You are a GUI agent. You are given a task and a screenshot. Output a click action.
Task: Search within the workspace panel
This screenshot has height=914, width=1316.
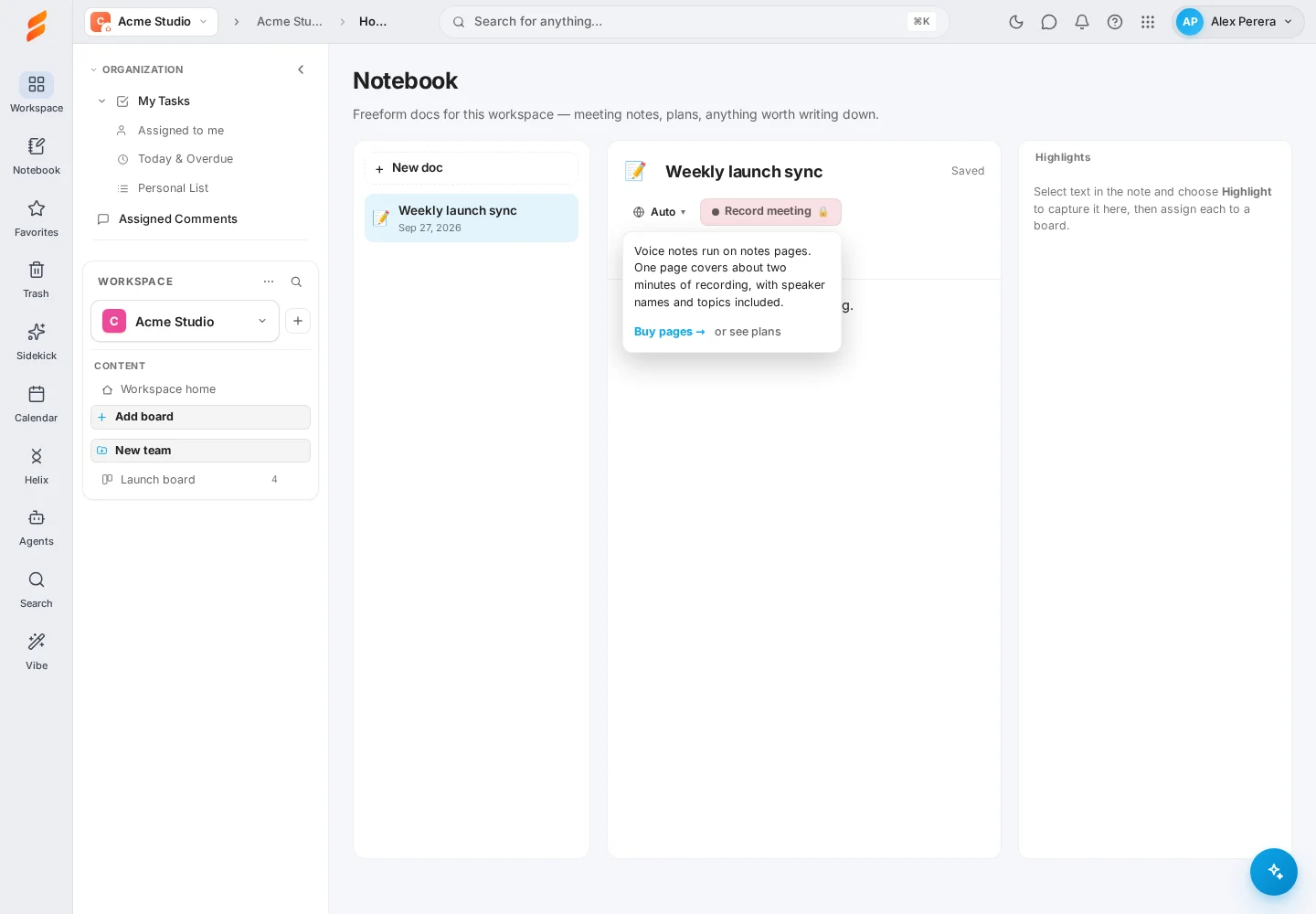coord(296,282)
